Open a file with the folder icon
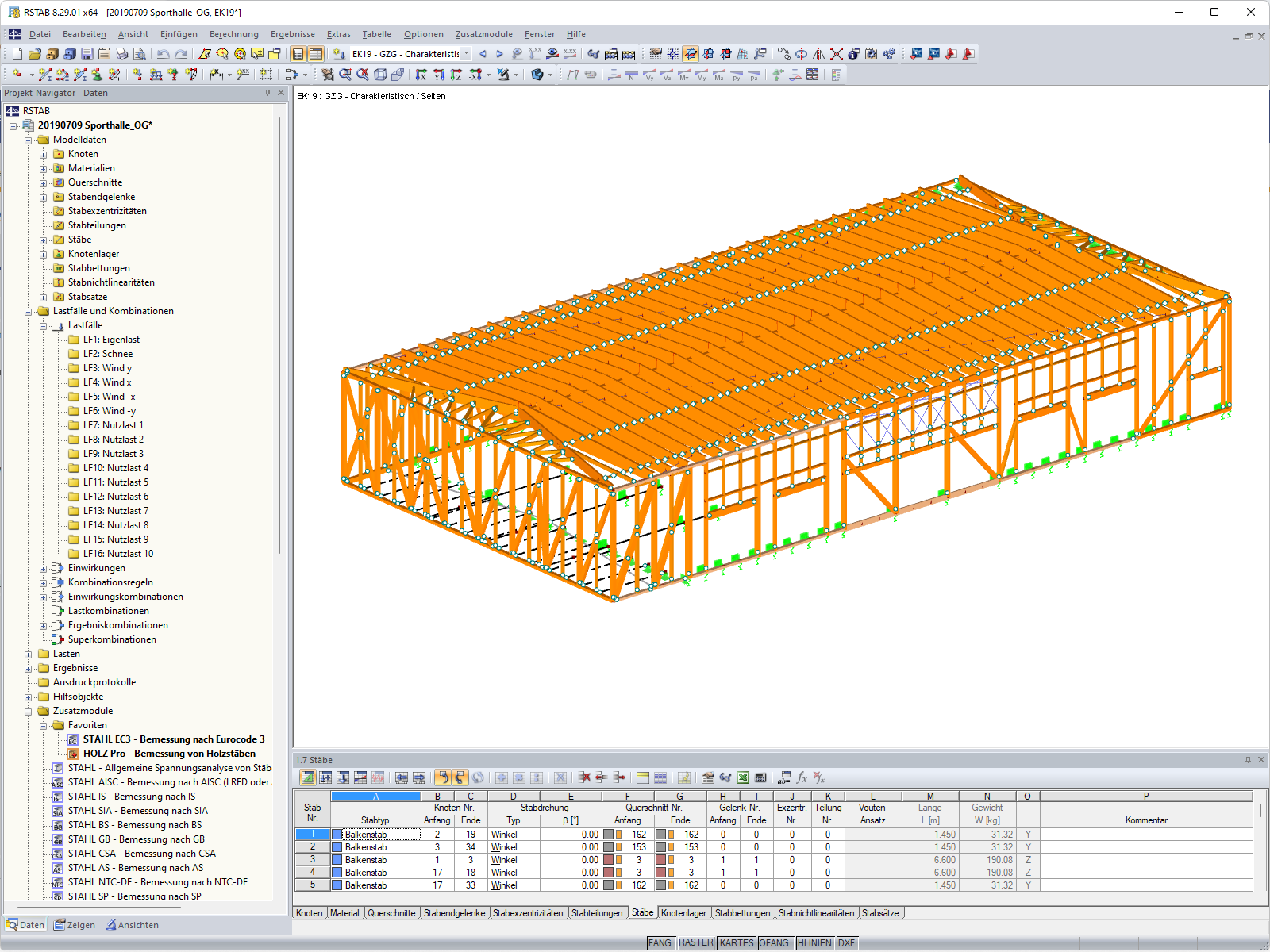This screenshot has width=1270, height=952. (x=35, y=54)
